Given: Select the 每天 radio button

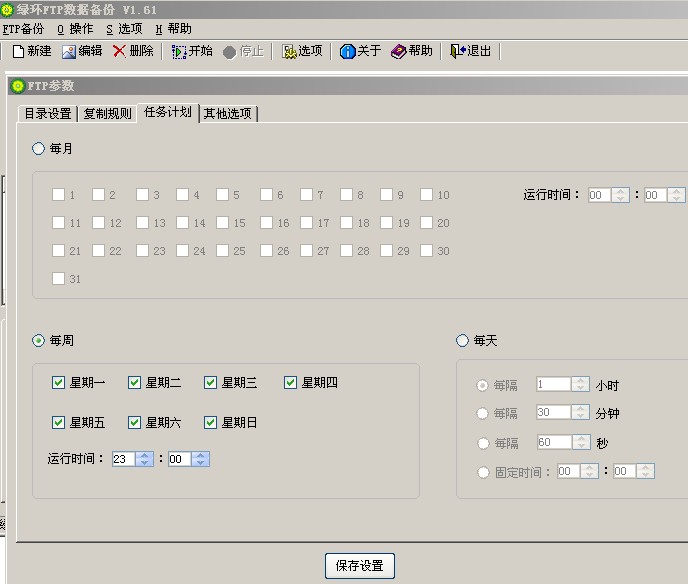Looking at the screenshot, I should 462,341.
